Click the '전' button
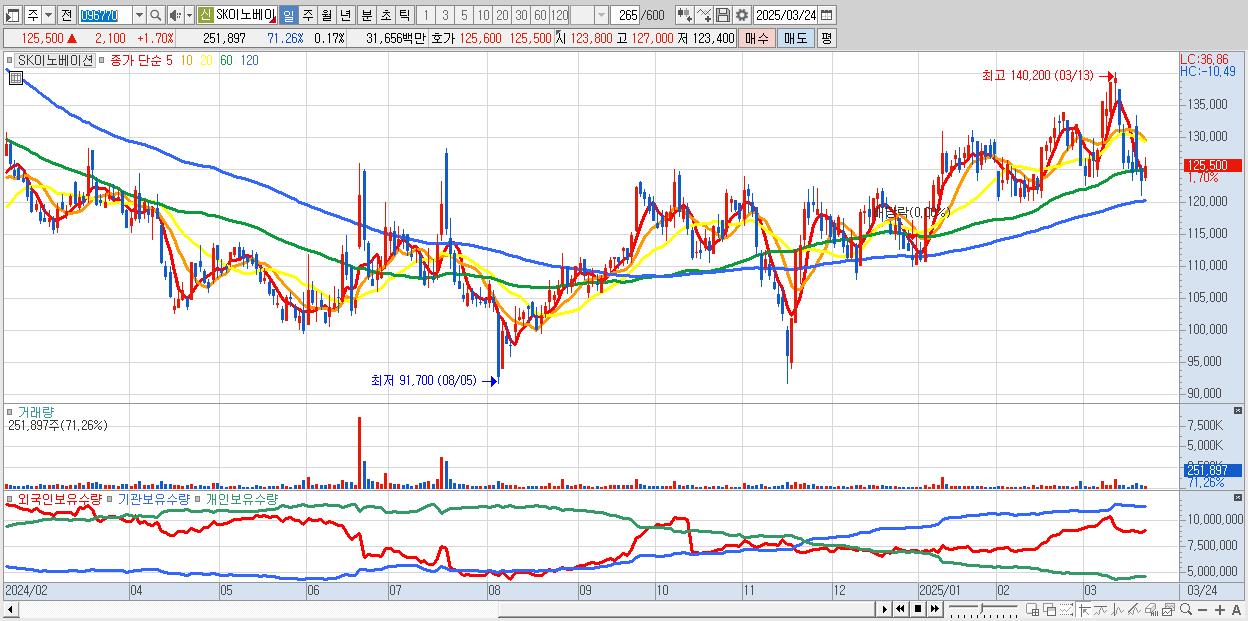1248x621 pixels. point(66,15)
